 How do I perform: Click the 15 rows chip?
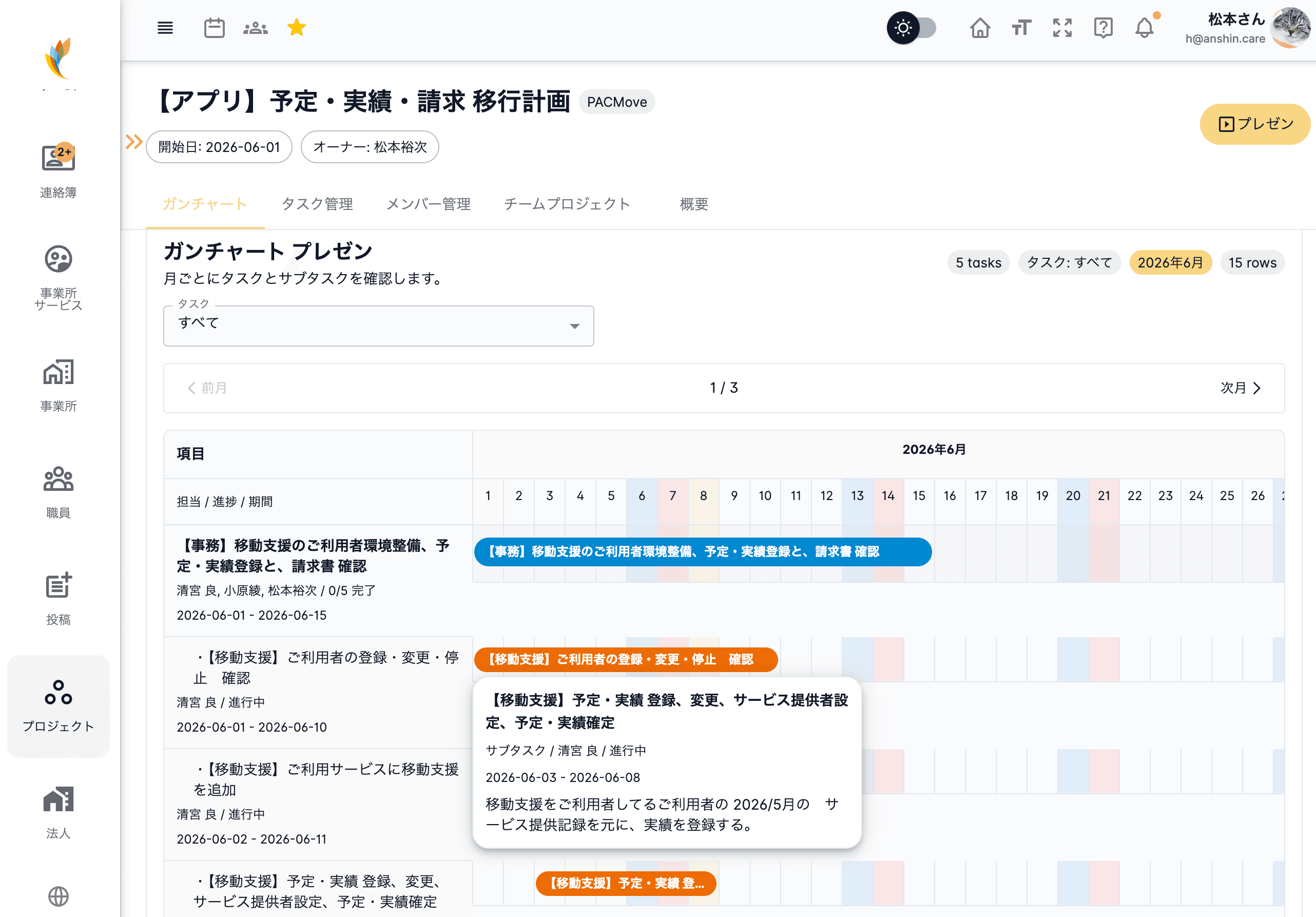point(1252,263)
